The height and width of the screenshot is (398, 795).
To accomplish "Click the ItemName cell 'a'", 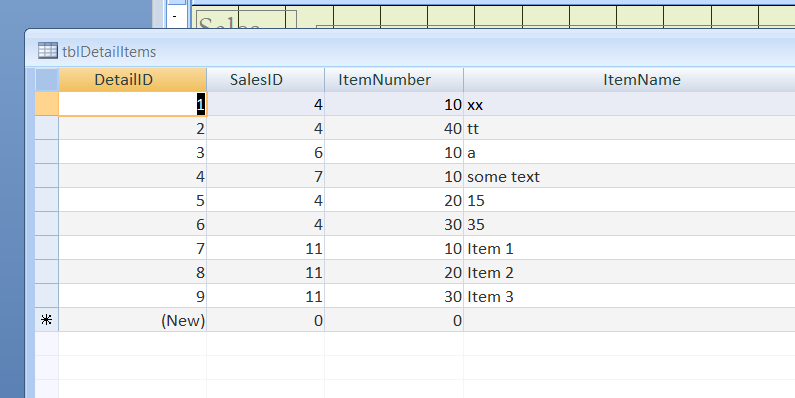I will tap(629, 152).
